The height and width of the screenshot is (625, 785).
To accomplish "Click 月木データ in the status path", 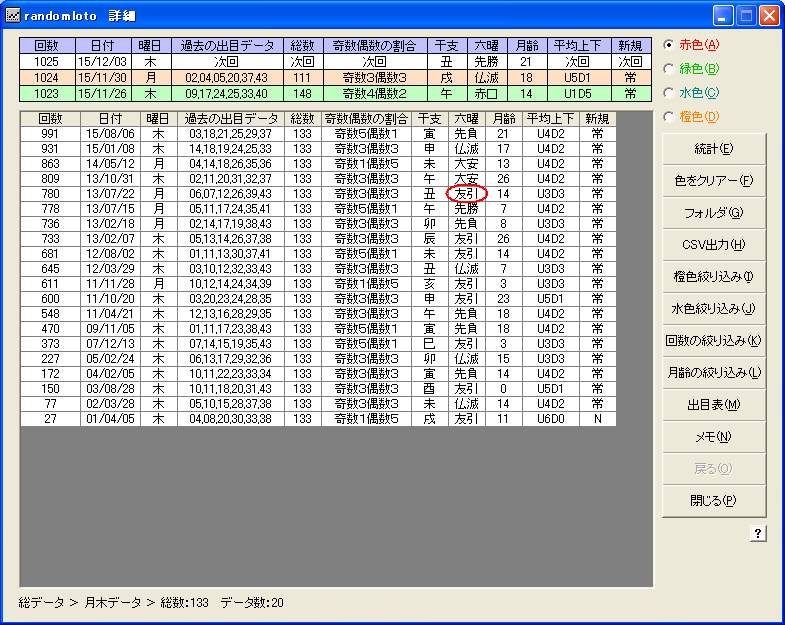I will pos(113,602).
